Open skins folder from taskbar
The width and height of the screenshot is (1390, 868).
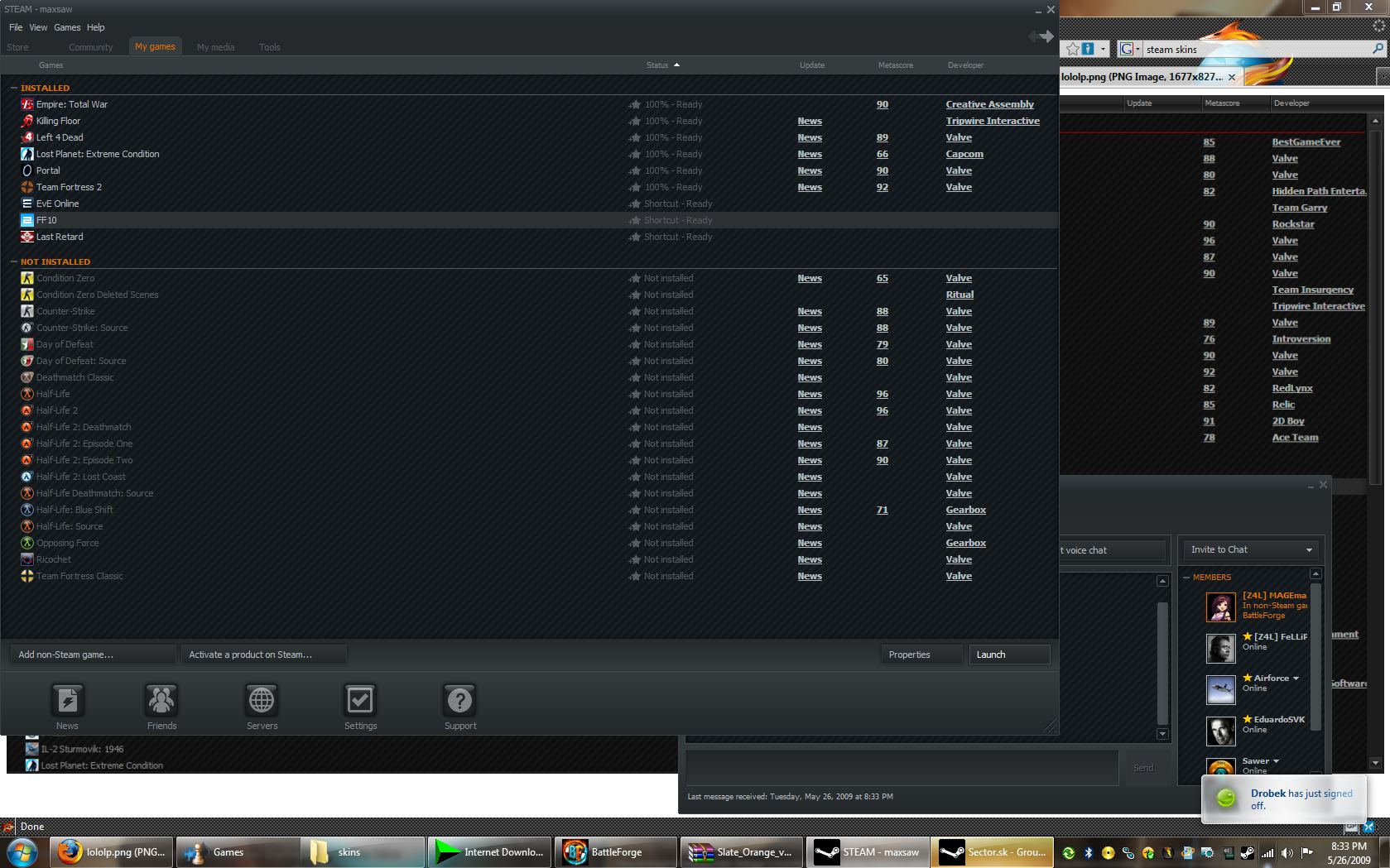364,852
